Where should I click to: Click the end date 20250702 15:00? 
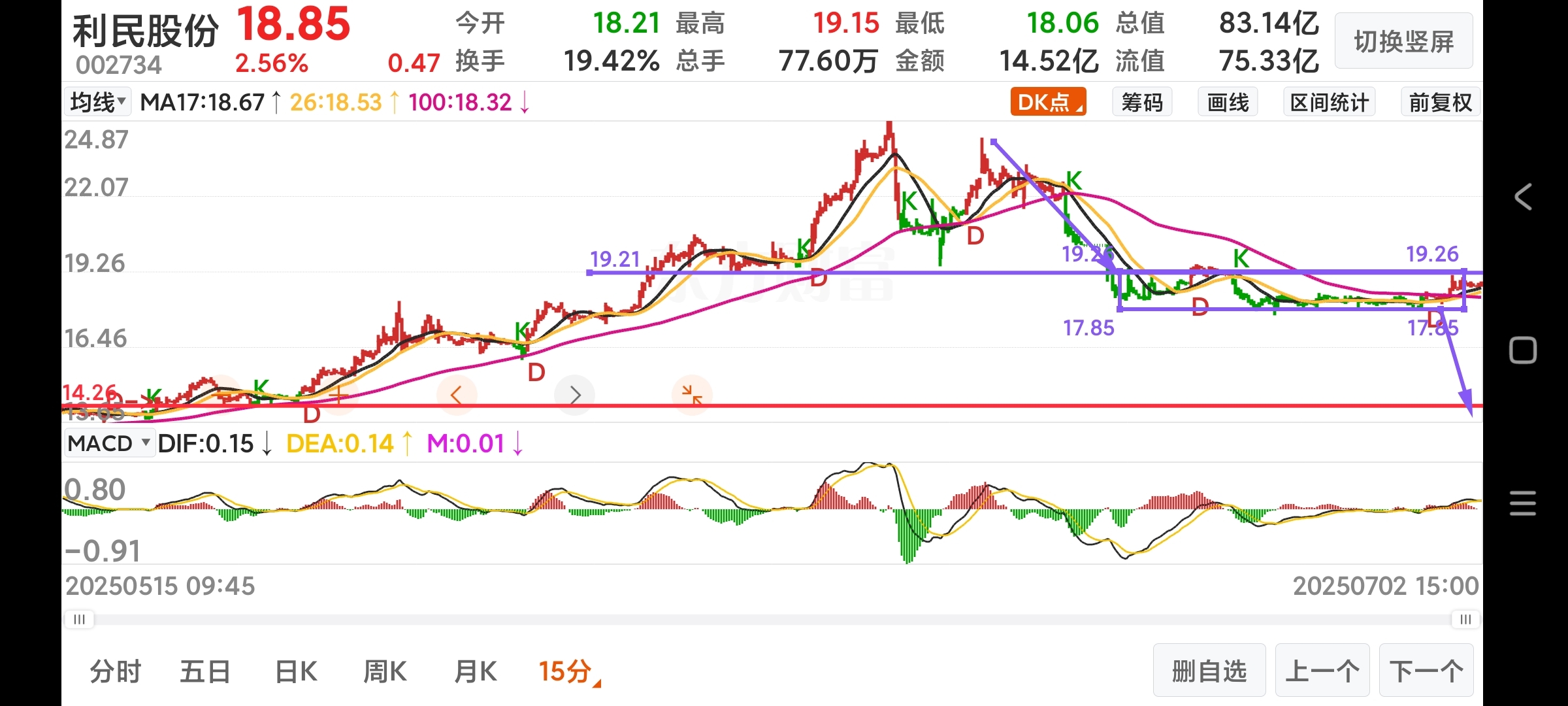coord(1386,586)
